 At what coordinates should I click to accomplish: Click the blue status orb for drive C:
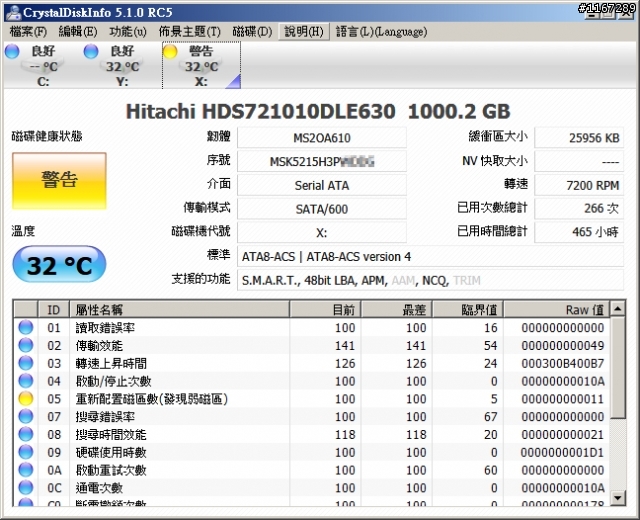click(12, 51)
